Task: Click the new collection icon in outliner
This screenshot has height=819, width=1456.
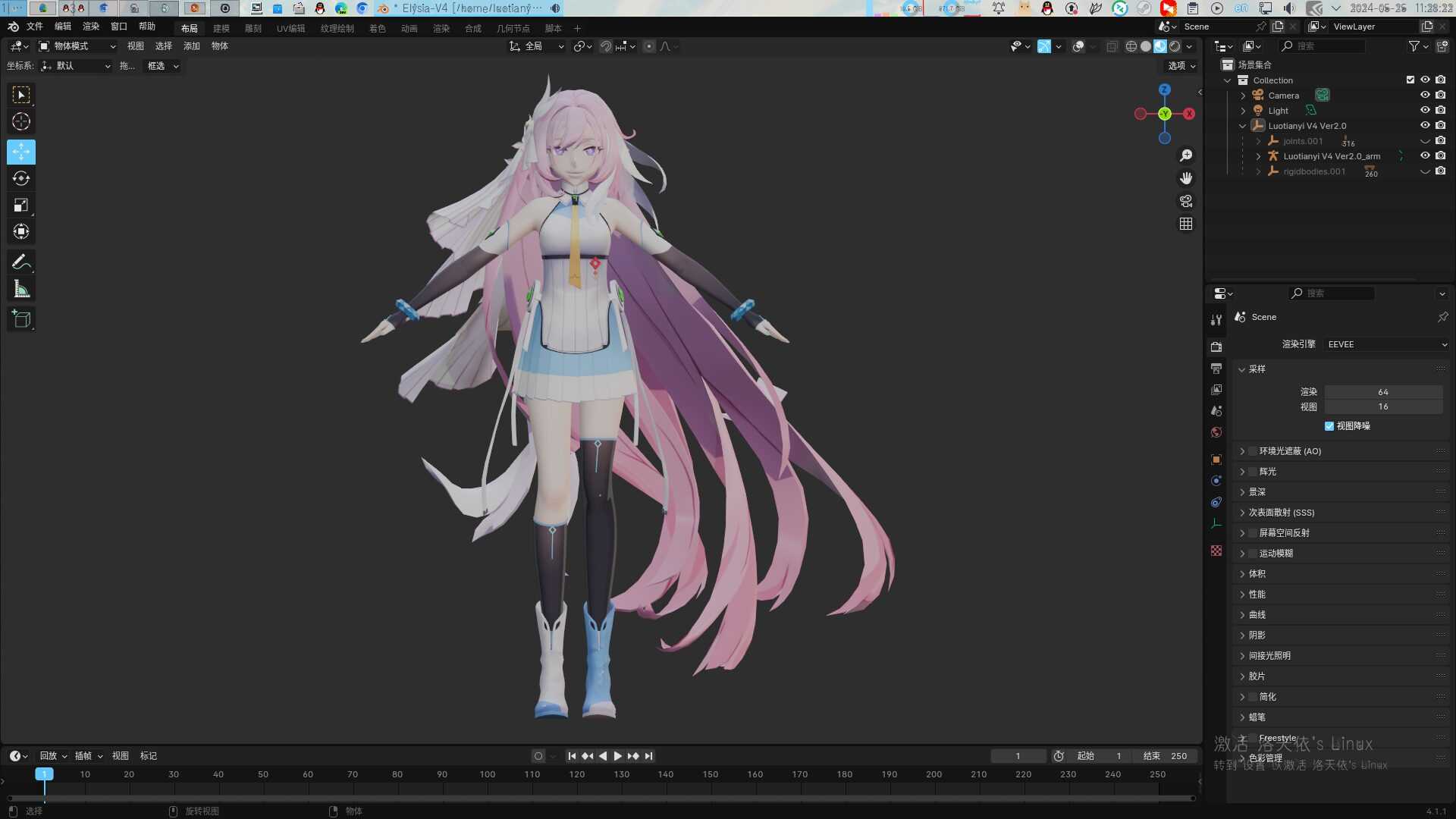Action: tap(1442, 46)
